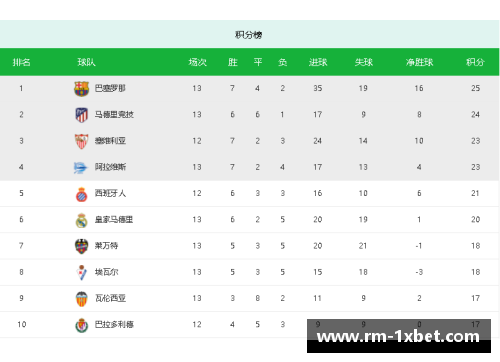This screenshot has width=500, height=362.
Task: Select the 进球 column header
Action: click(318, 62)
